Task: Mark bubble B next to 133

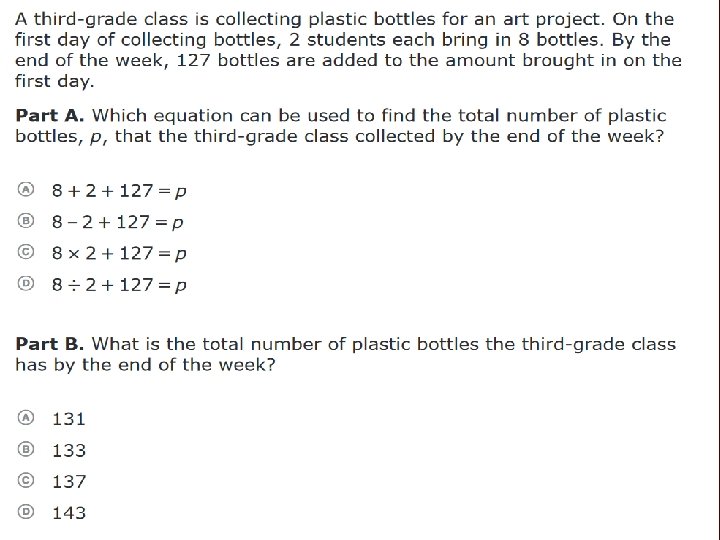Action: pos(27,449)
